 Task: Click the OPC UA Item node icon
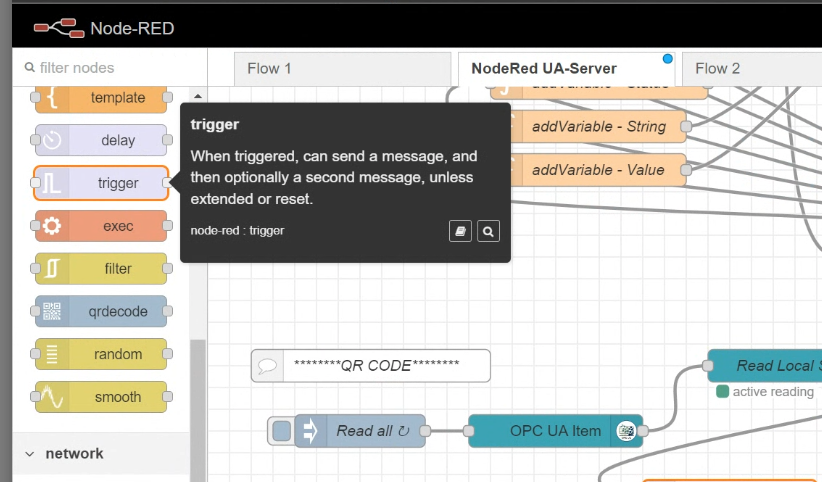pyautogui.click(x=626, y=431)
